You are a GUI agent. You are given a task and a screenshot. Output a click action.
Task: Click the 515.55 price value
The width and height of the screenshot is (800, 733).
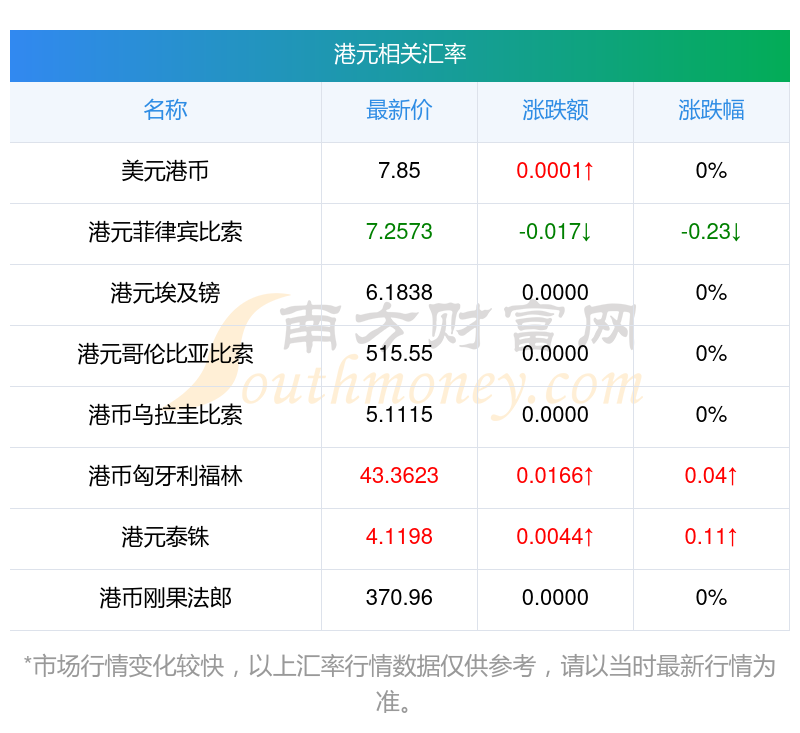point(399,354)
